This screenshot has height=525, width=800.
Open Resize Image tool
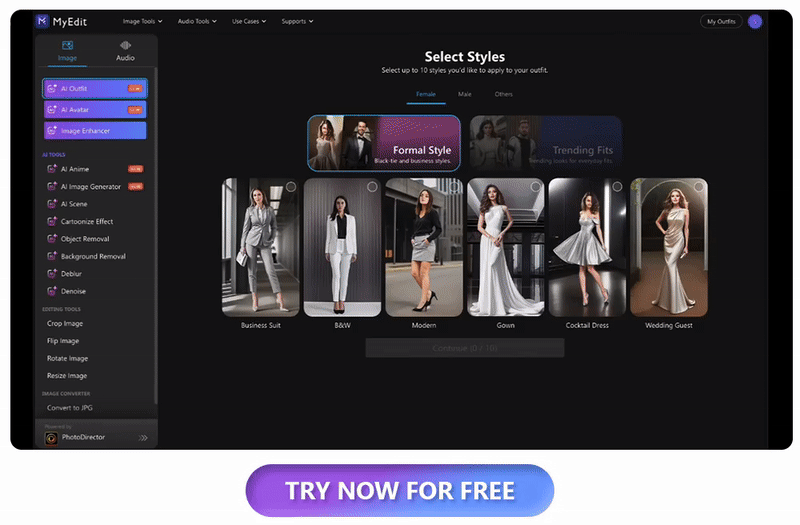click(x=67, y=376)
